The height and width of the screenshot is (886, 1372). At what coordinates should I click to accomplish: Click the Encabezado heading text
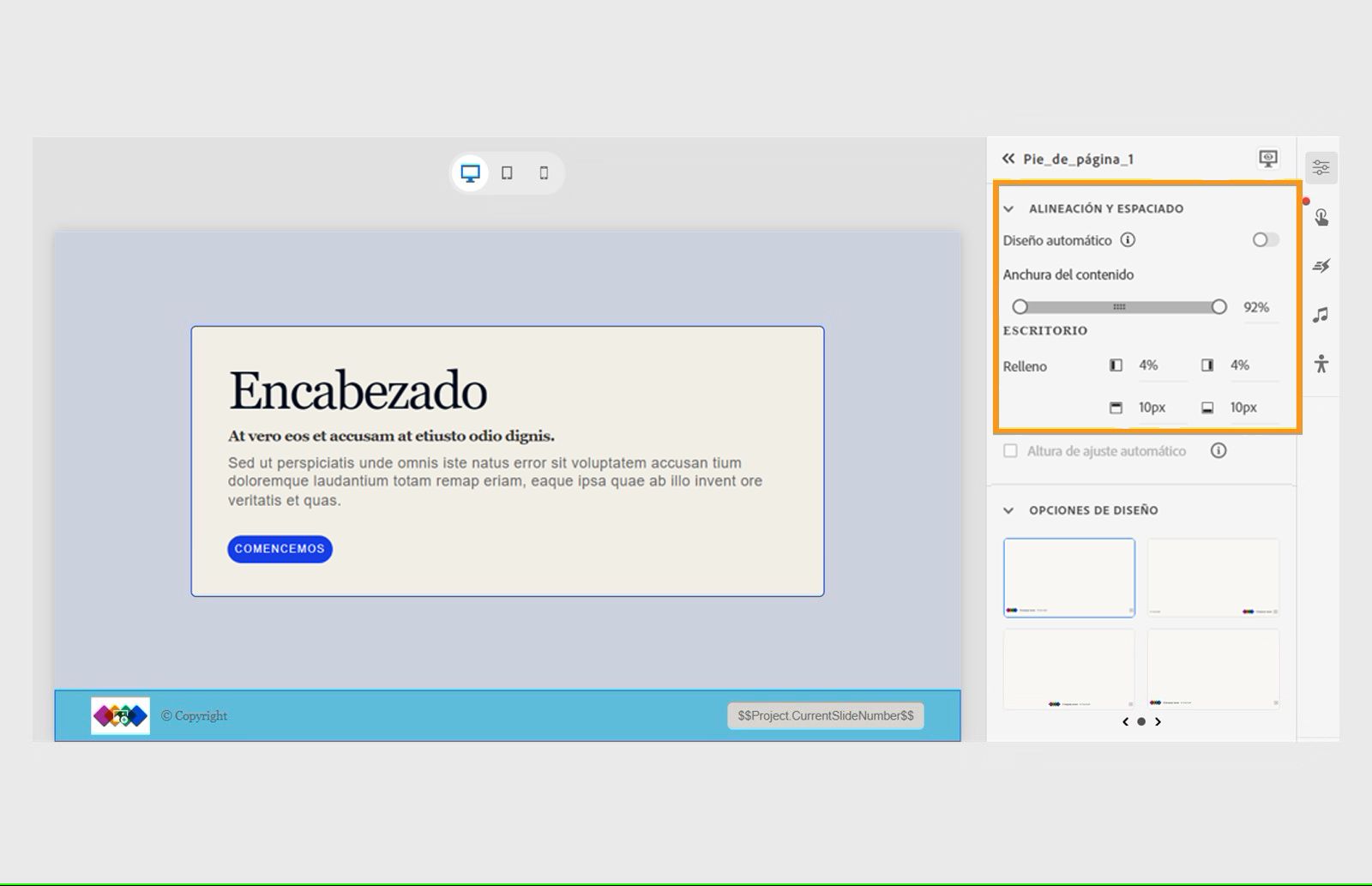(358, 391)
